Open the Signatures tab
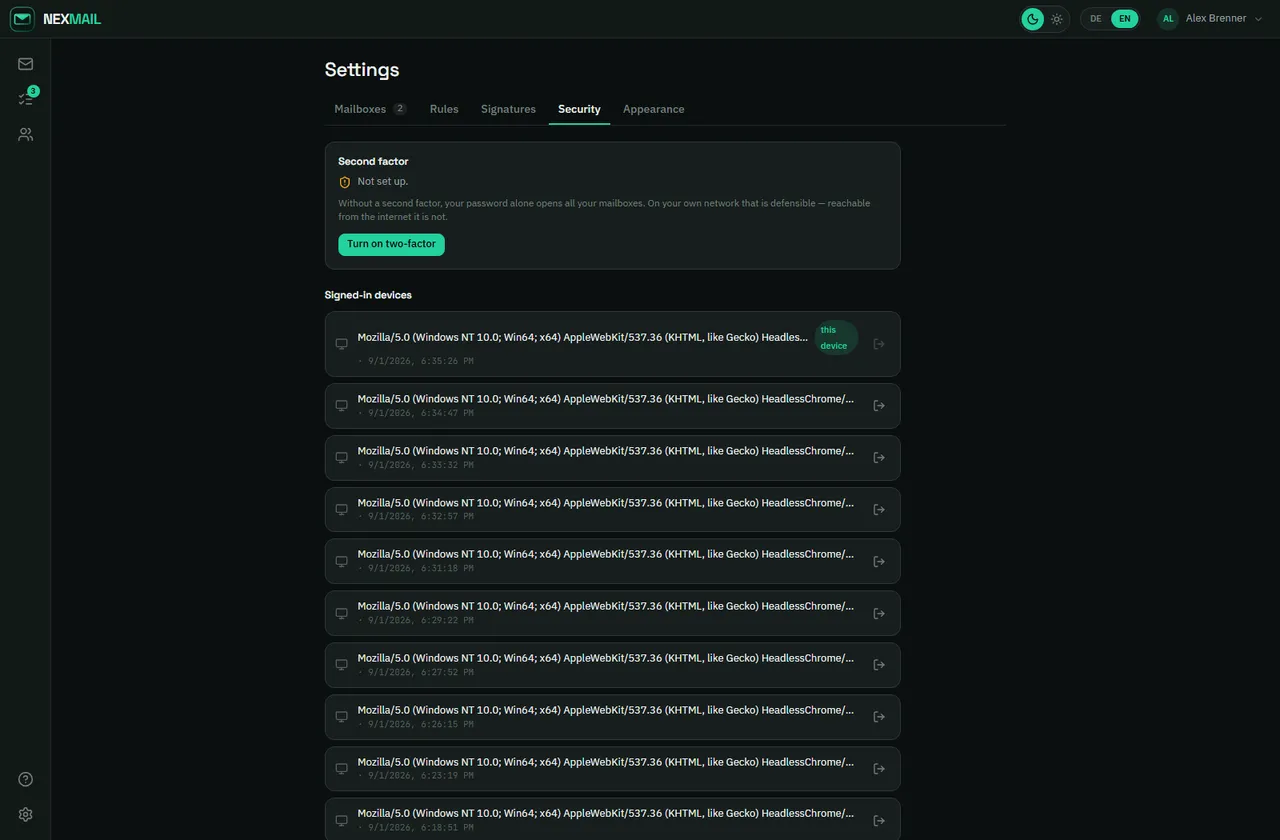This screenshot has width=1280, height=840. 508,109
